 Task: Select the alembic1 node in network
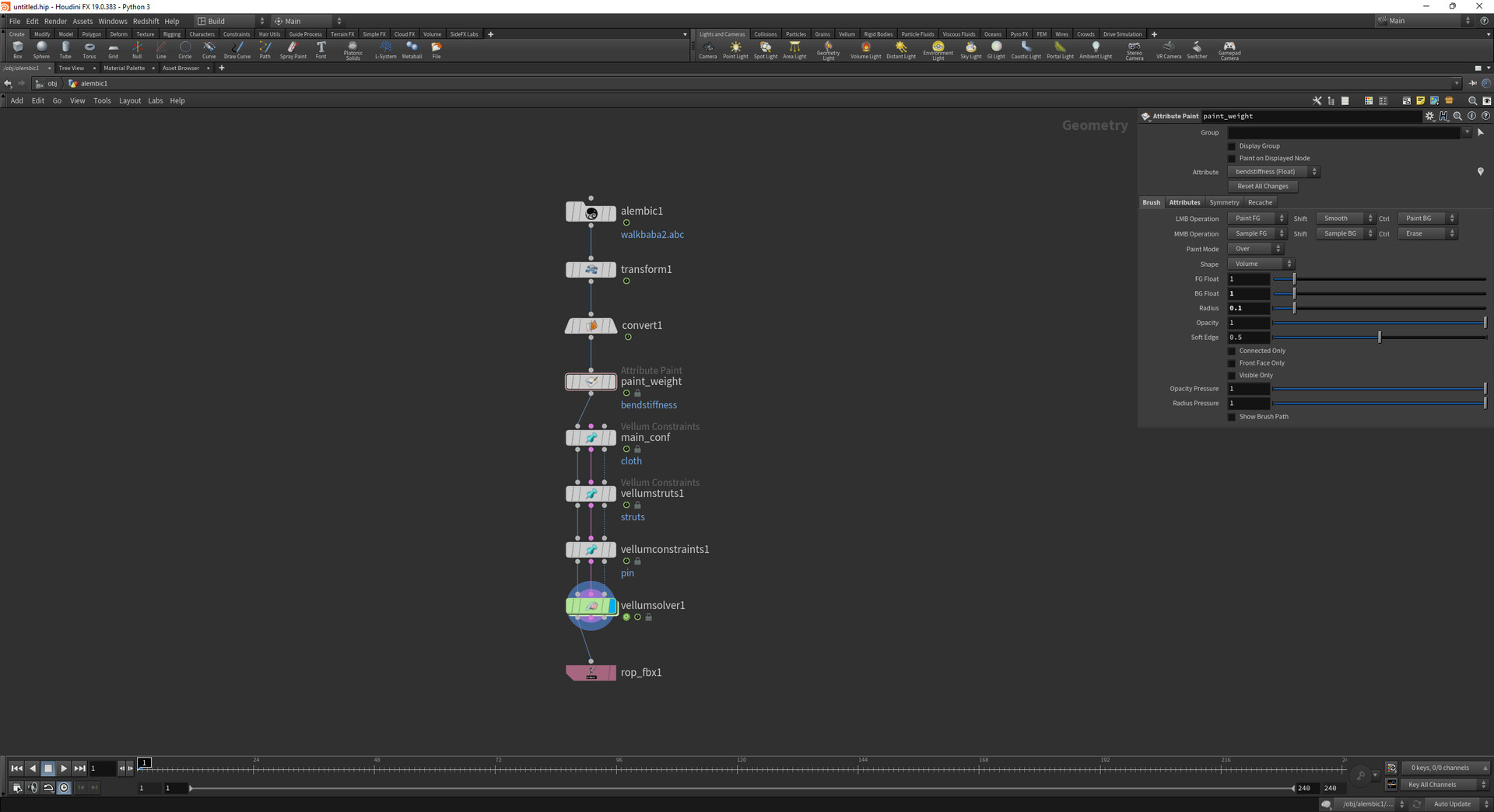591,212
